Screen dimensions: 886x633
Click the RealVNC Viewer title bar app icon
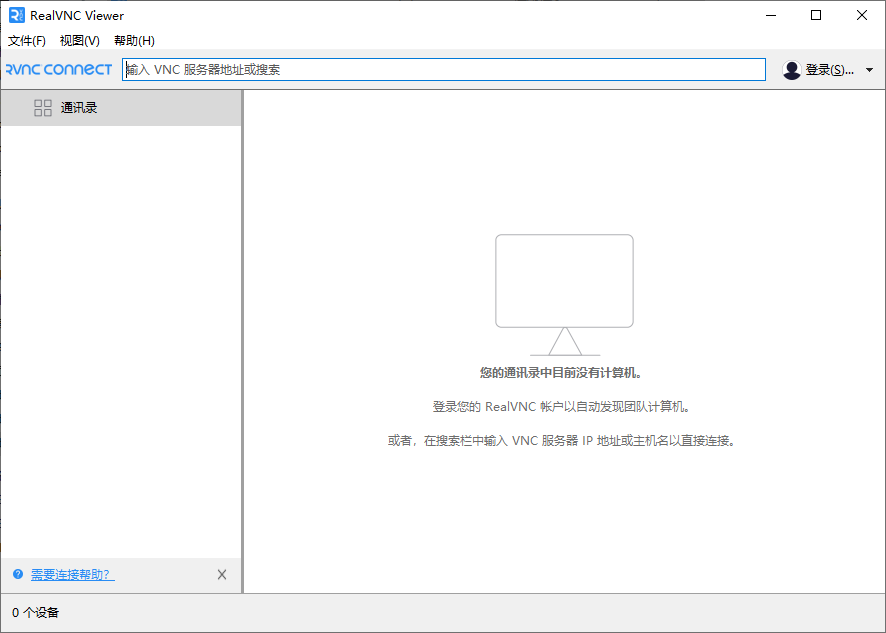click(x=17, y=15)
